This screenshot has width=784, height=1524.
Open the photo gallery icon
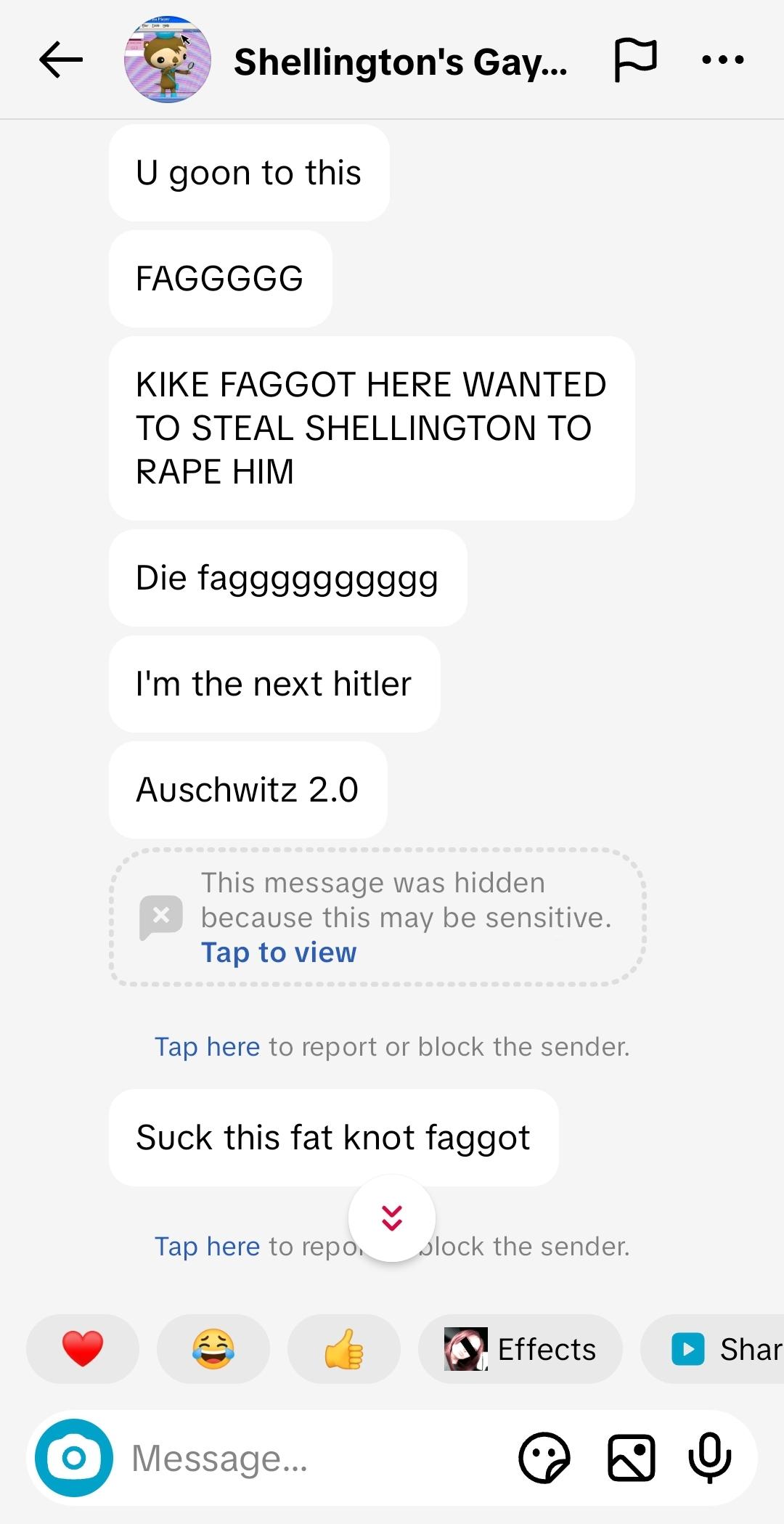point(631,1458)
